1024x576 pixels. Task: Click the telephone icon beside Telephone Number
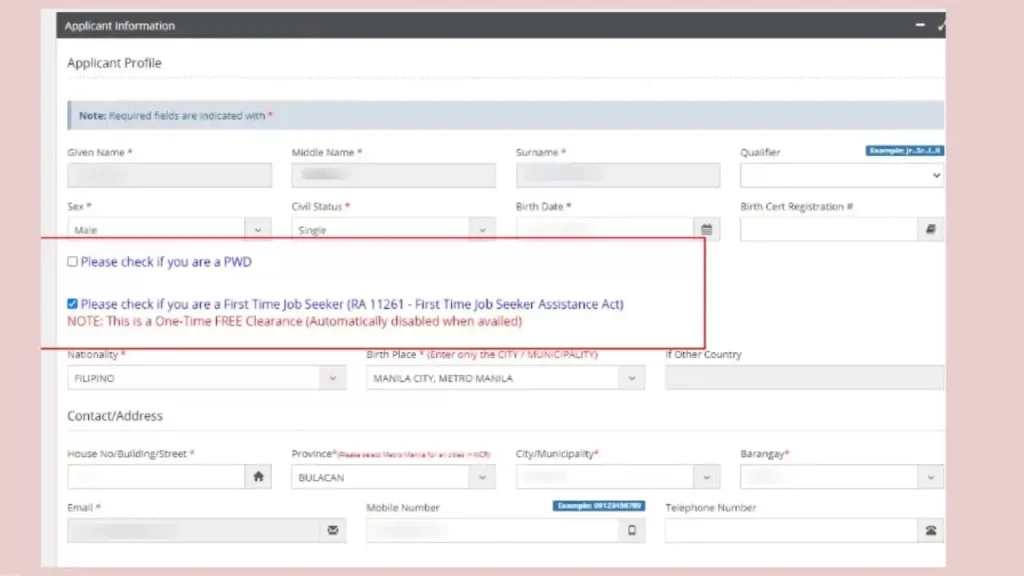931,530
